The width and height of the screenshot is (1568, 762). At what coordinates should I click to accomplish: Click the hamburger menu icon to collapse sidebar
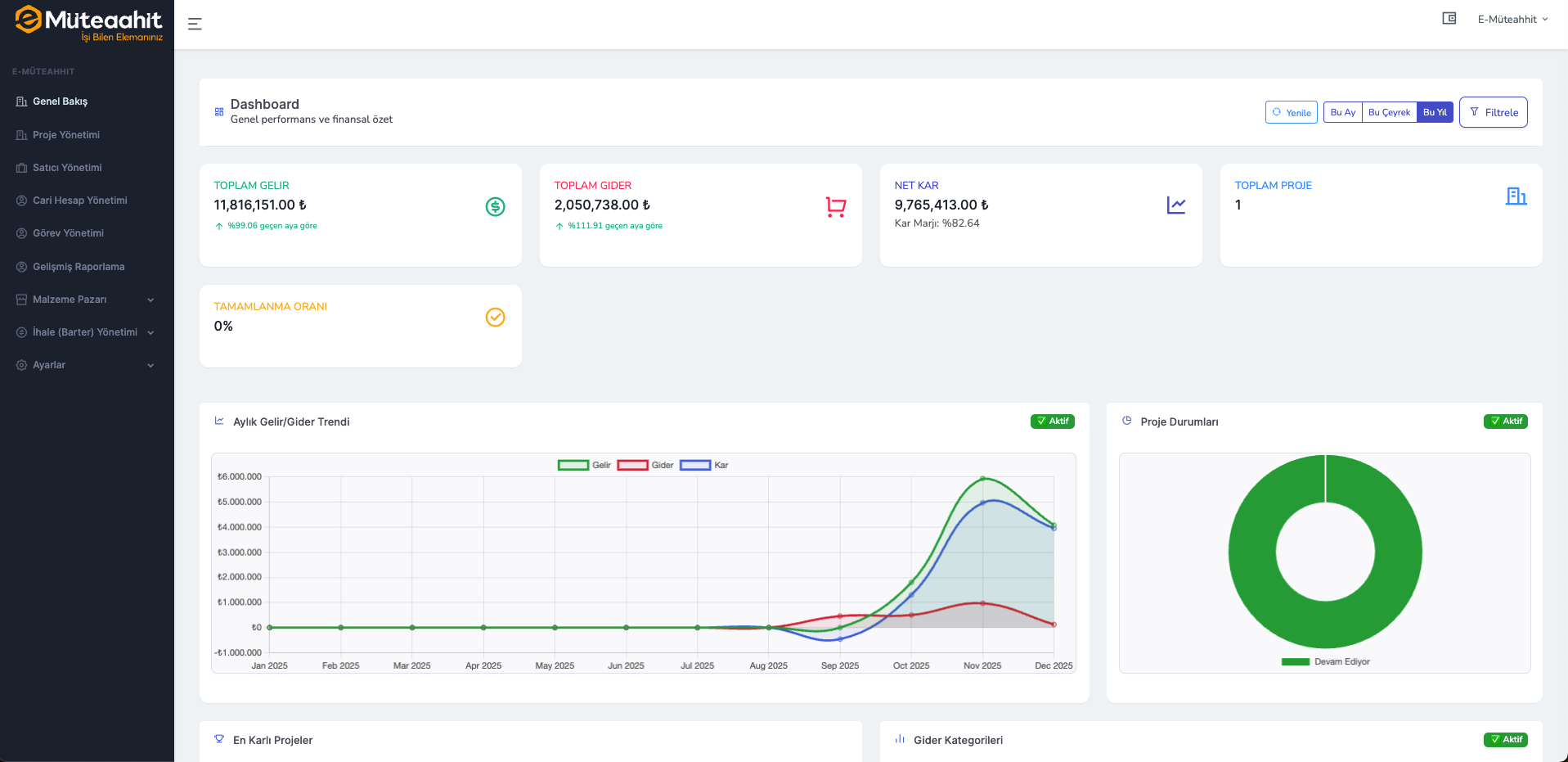click(x=195, y=25)
